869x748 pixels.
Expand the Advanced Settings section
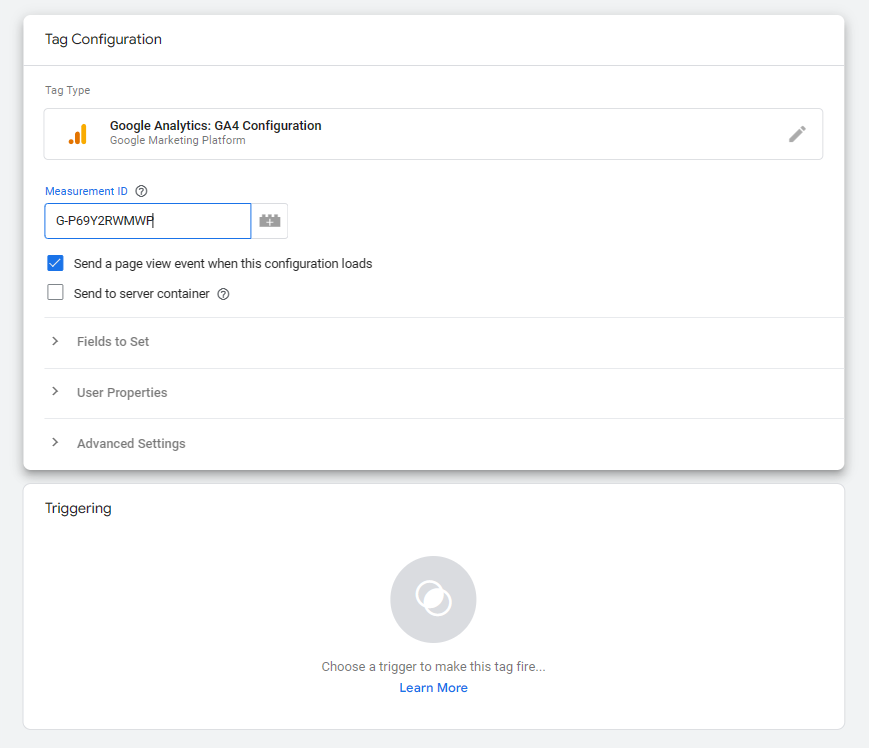pyautogui.click(x=131, y=444)
